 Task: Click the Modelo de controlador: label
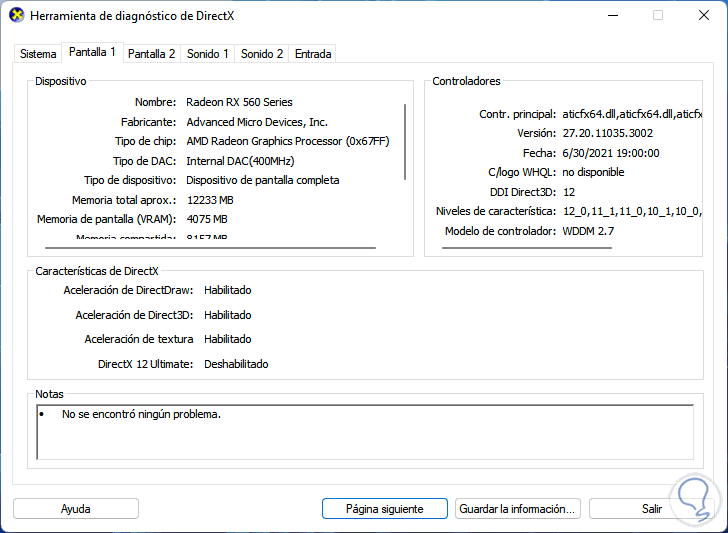(x=500, y=231)
